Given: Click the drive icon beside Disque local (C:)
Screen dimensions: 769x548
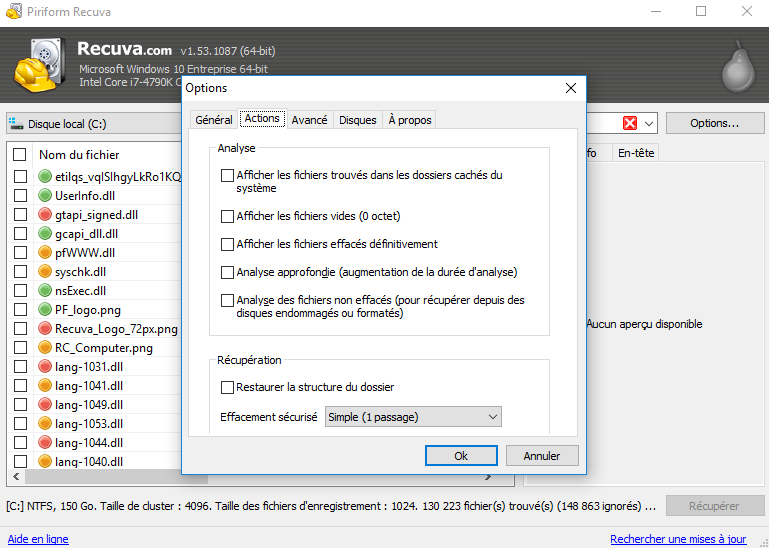Looking at the screenshot, I should (x=16, y=123).
